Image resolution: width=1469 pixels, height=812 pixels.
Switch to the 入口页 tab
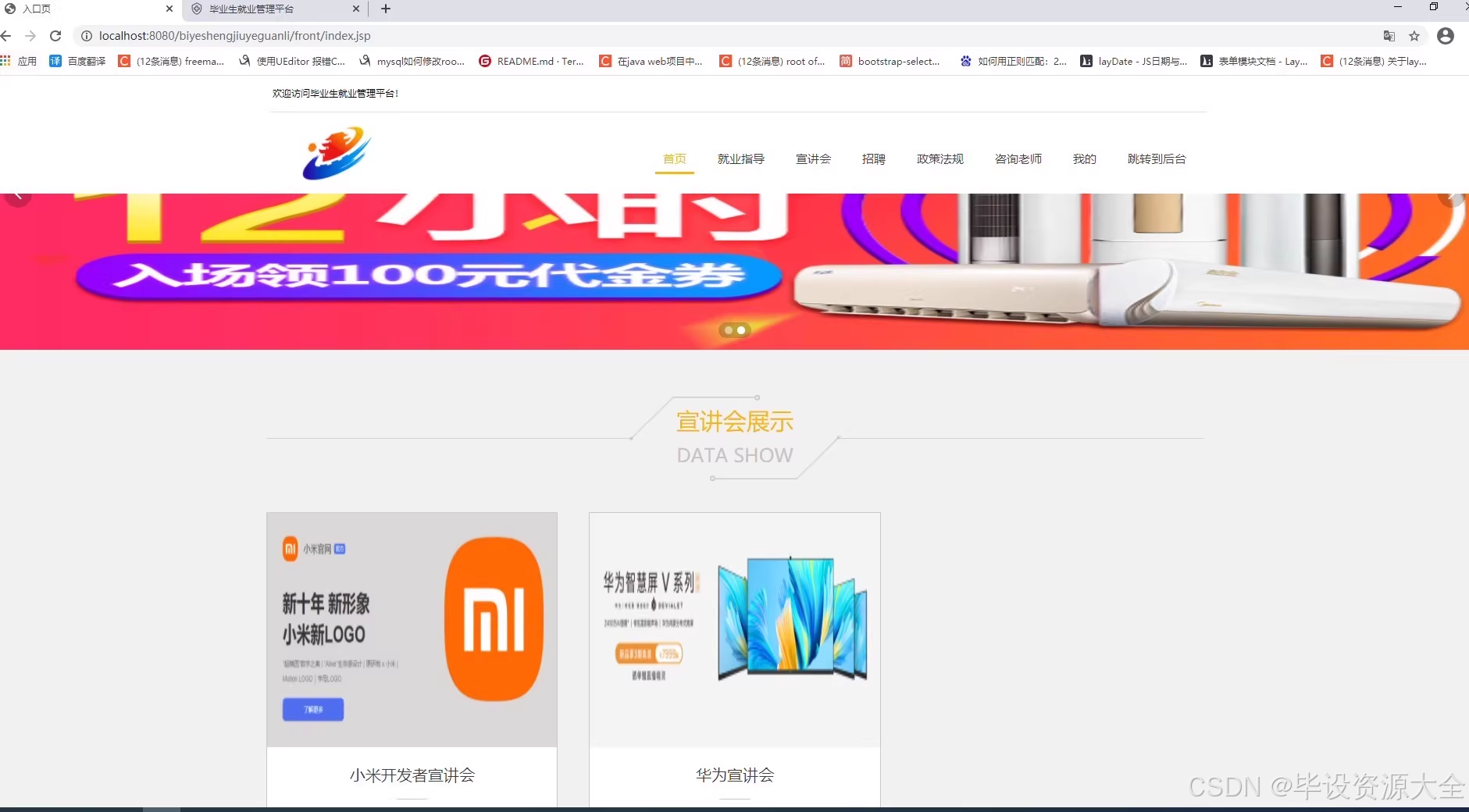tap(86, 9)
